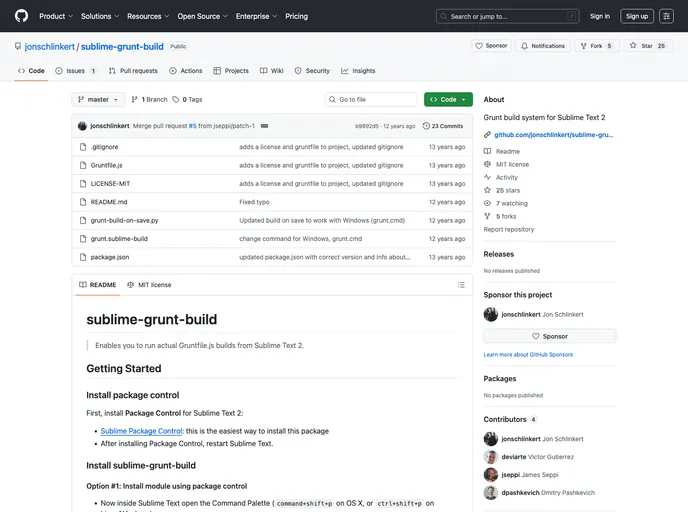Screen dimensions: 688x512
Task: Focus the Search or jump to field
Action: (508, 16)
